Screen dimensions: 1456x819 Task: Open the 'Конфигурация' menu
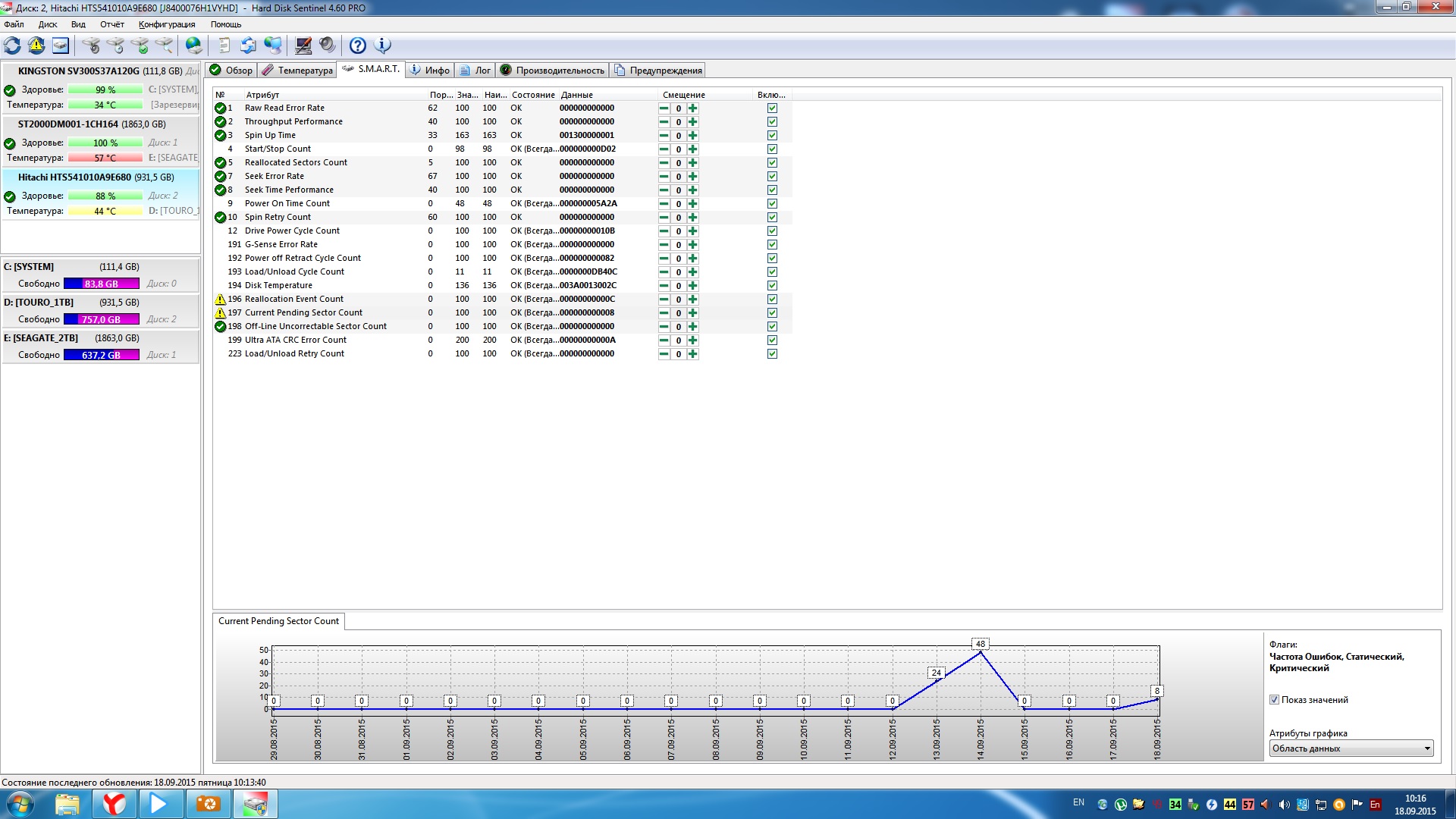[x=167, y=24]
